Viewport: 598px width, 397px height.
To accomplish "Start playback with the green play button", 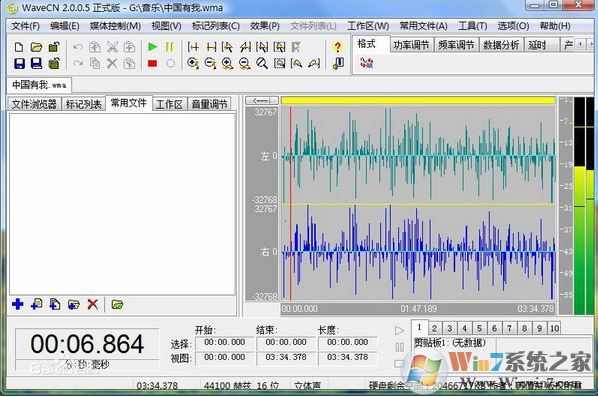I will [x=153, y=47].
